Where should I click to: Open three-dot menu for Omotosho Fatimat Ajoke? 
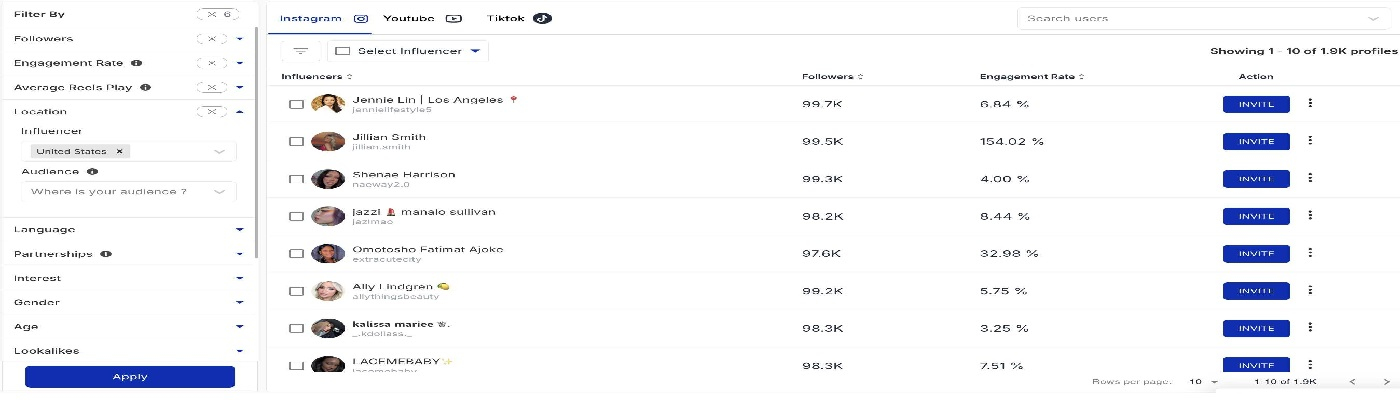tap(1310, 253)
